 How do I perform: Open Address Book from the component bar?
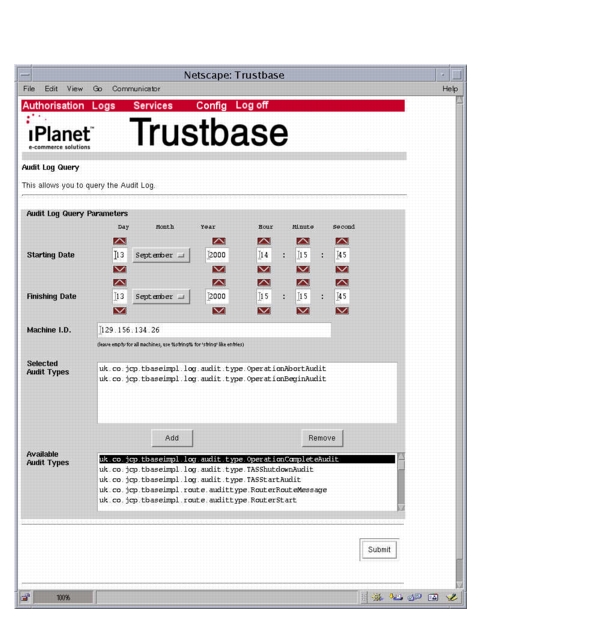coord(433,597)
